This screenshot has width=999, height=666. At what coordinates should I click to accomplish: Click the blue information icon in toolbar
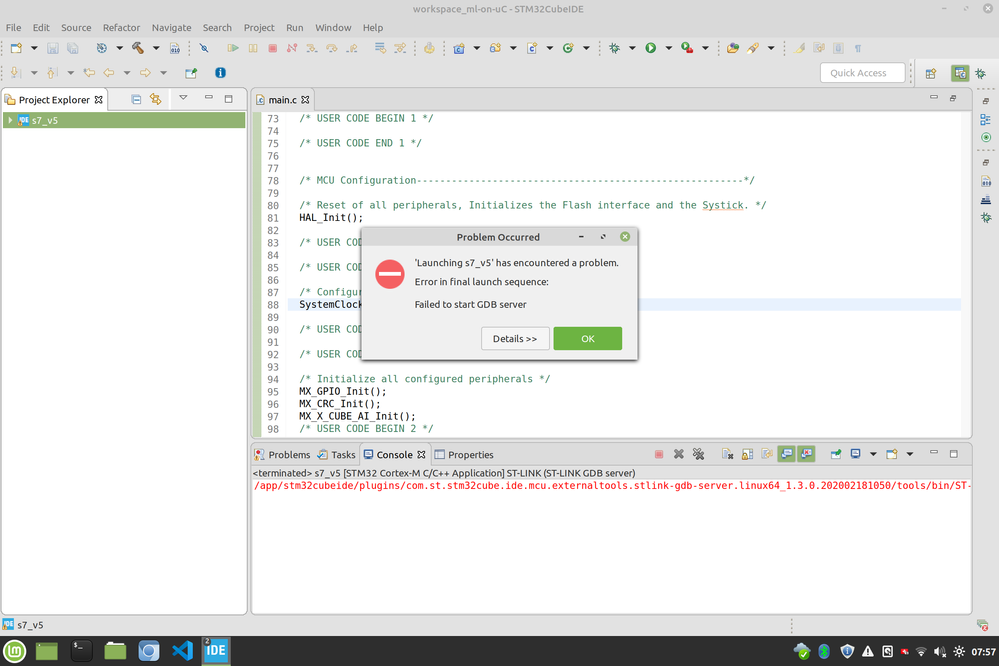(220, 73)
